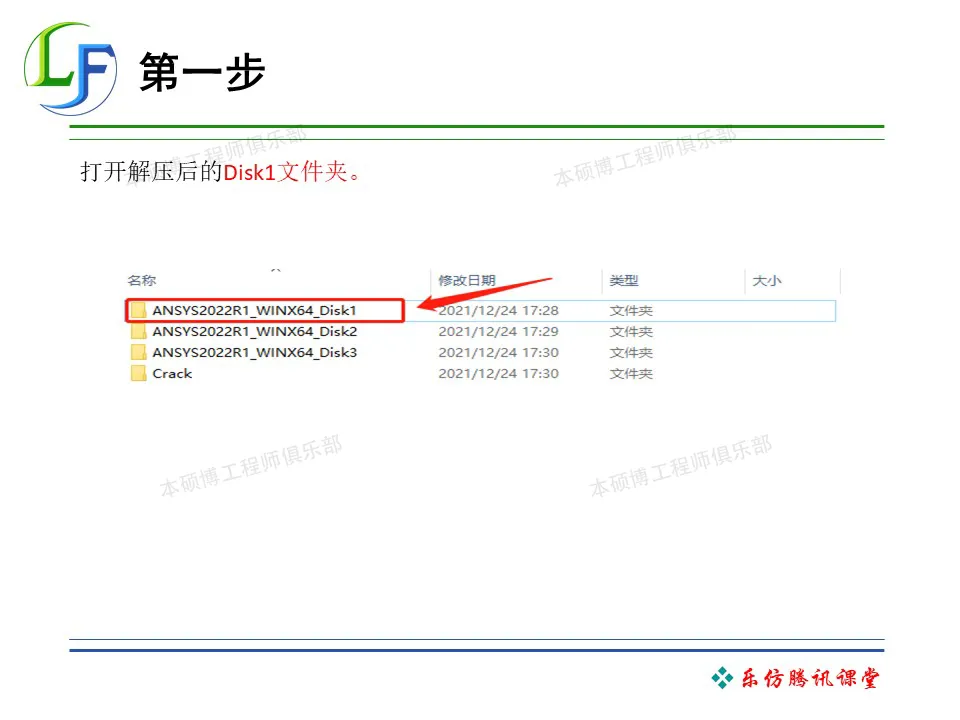Click the LF logo icon
This screenshot has width=960, height=720.
pos(70,69)
